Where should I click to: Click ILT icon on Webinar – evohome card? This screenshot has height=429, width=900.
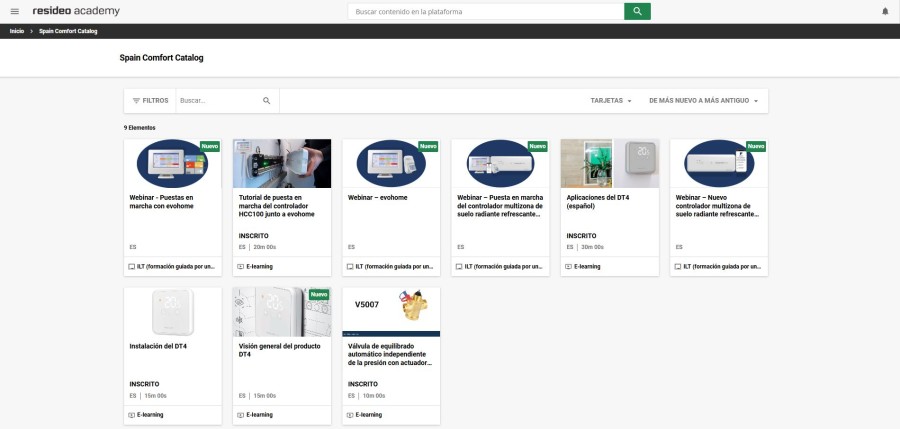[350, 266]
